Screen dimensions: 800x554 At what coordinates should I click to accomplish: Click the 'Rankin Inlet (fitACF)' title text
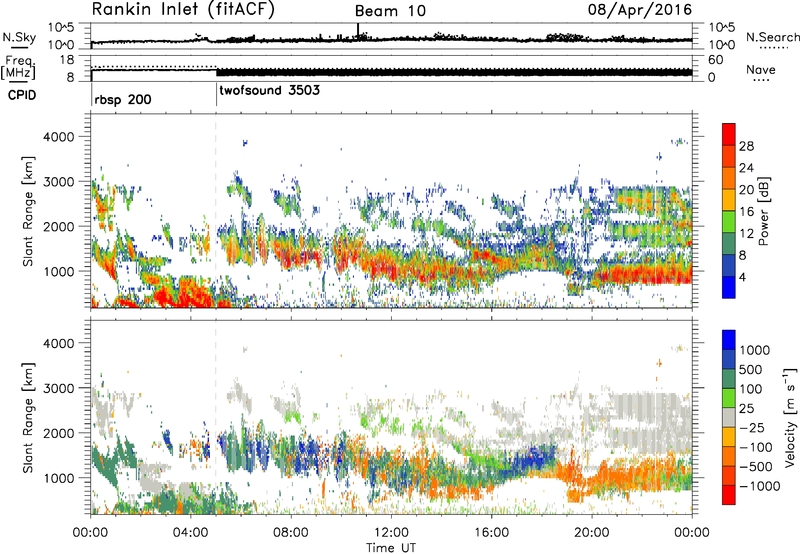[x=183, y=10]
